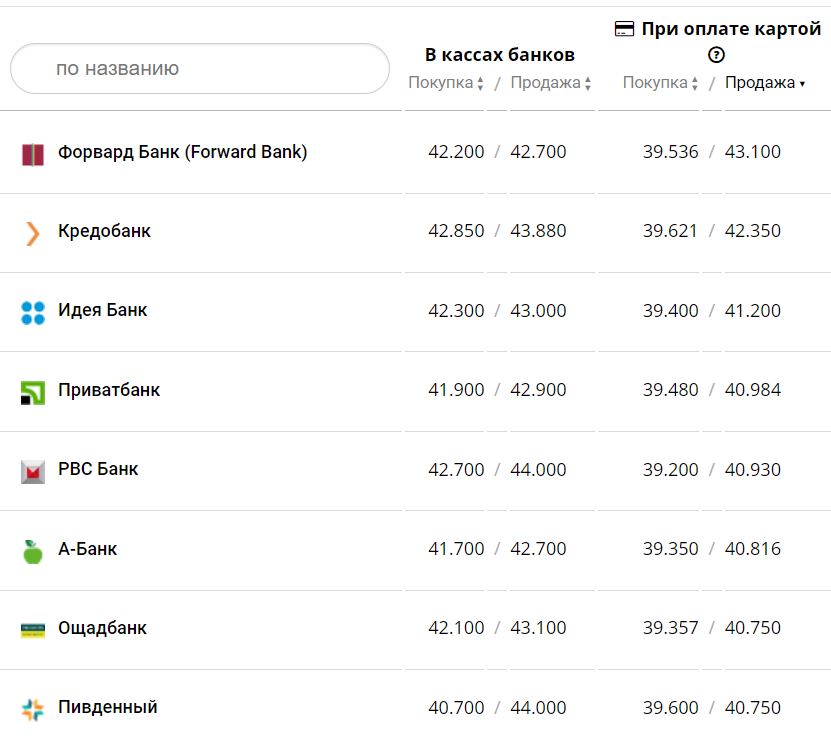Viewport: 831px width, 740px height.
Task: Click the RVS Bank logo icon
Action: coord(33,471)
